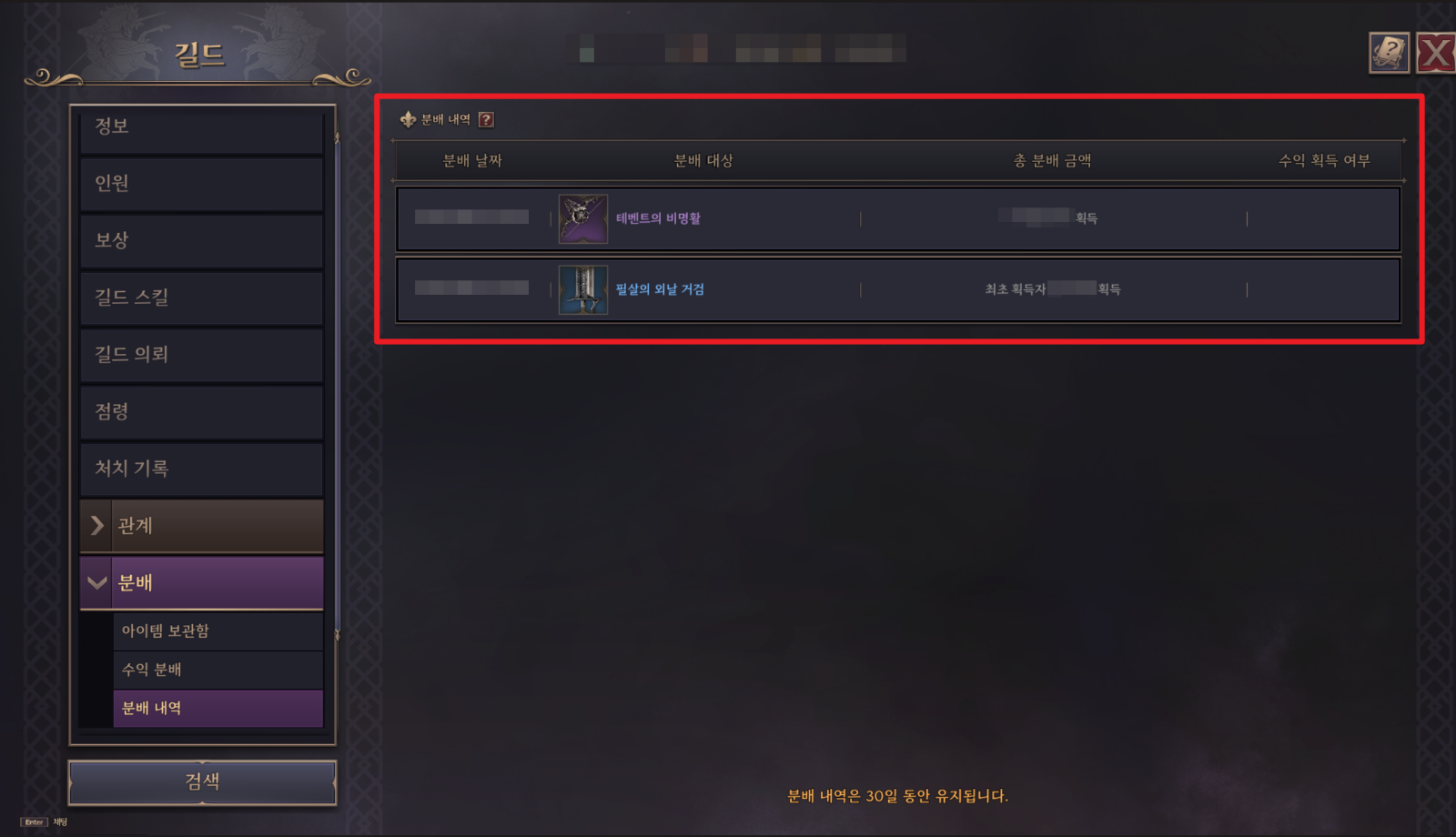The width and height of the screenshot is (1456, 837).
Task: Select the 점령 menu entry
Action: pyautogui.click(x=202, y=413)
